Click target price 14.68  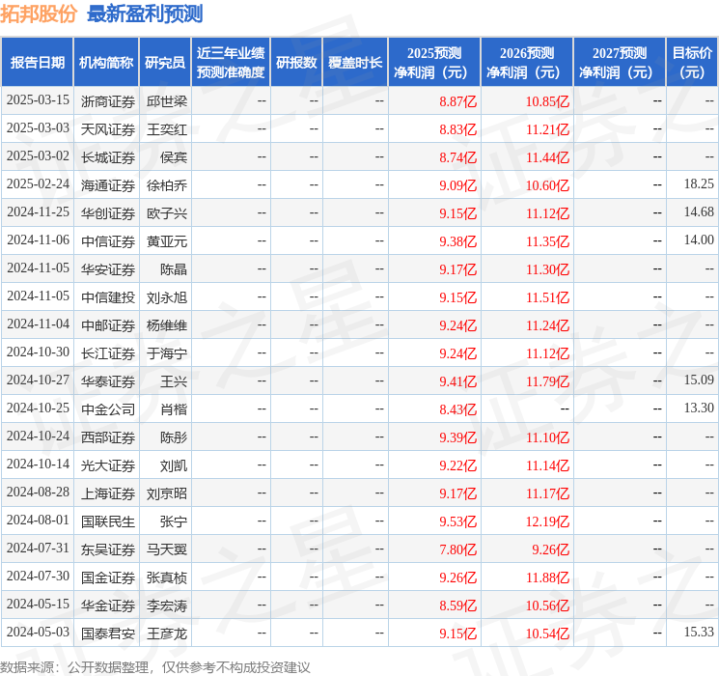(699, 212)
